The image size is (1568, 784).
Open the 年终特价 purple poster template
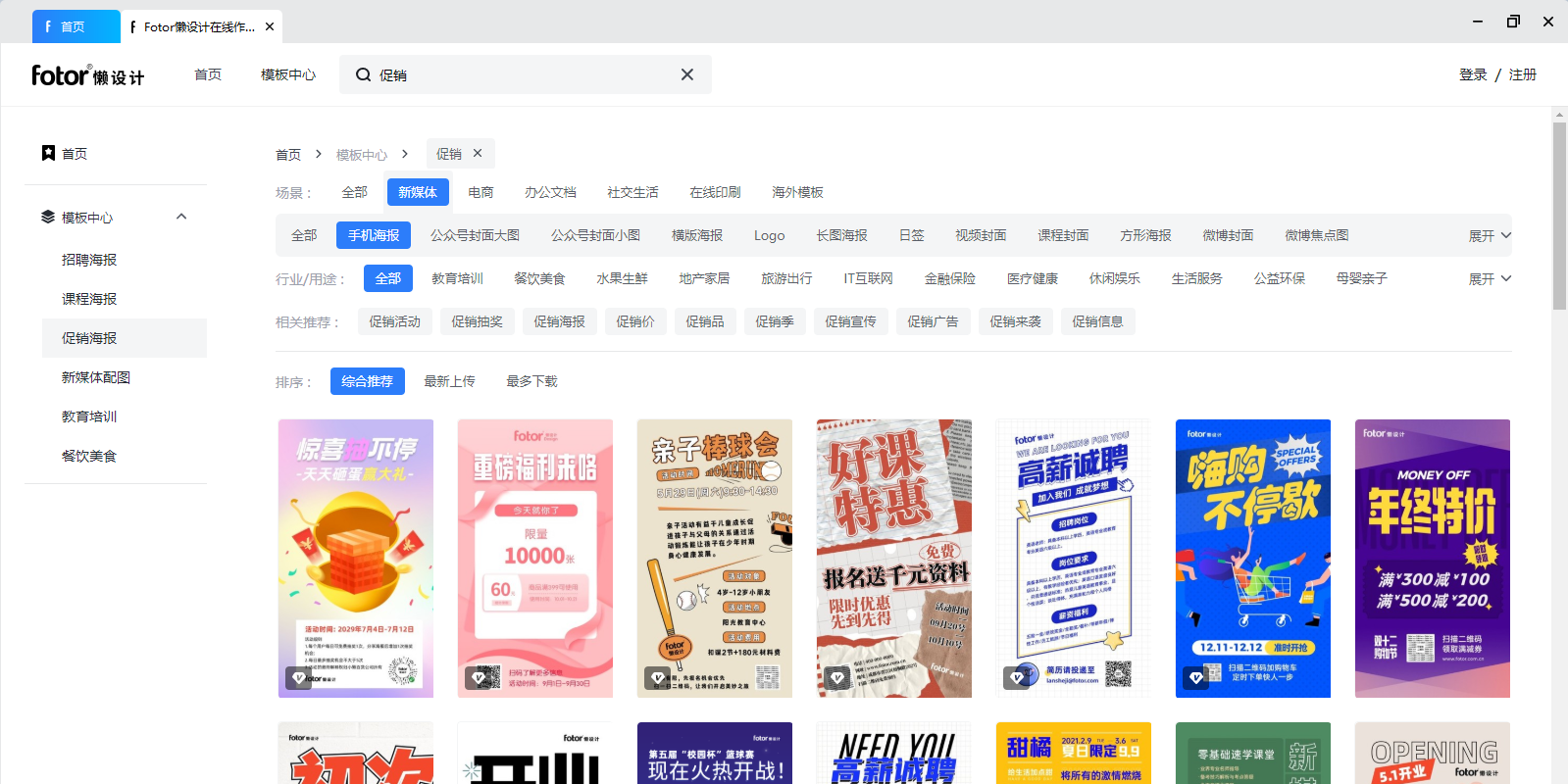pos(1432,559)
